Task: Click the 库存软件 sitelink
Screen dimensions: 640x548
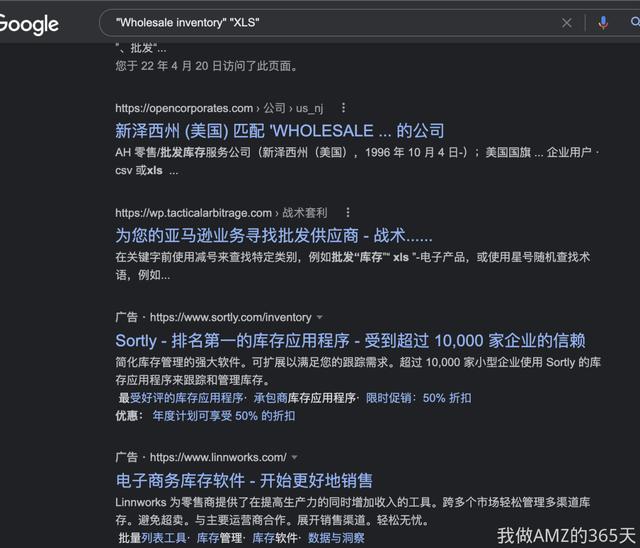Action: pos(275,538)
